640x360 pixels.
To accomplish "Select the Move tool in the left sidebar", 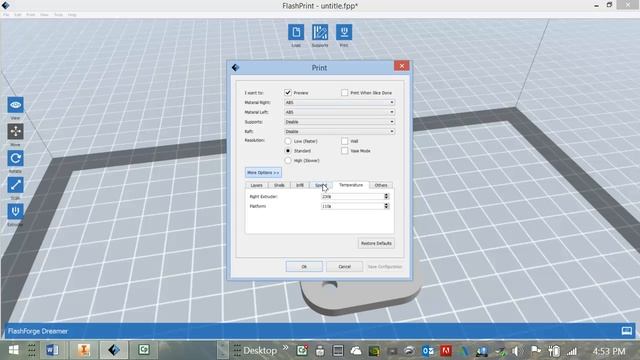I will pyautogui.click(x=16, y=131).
